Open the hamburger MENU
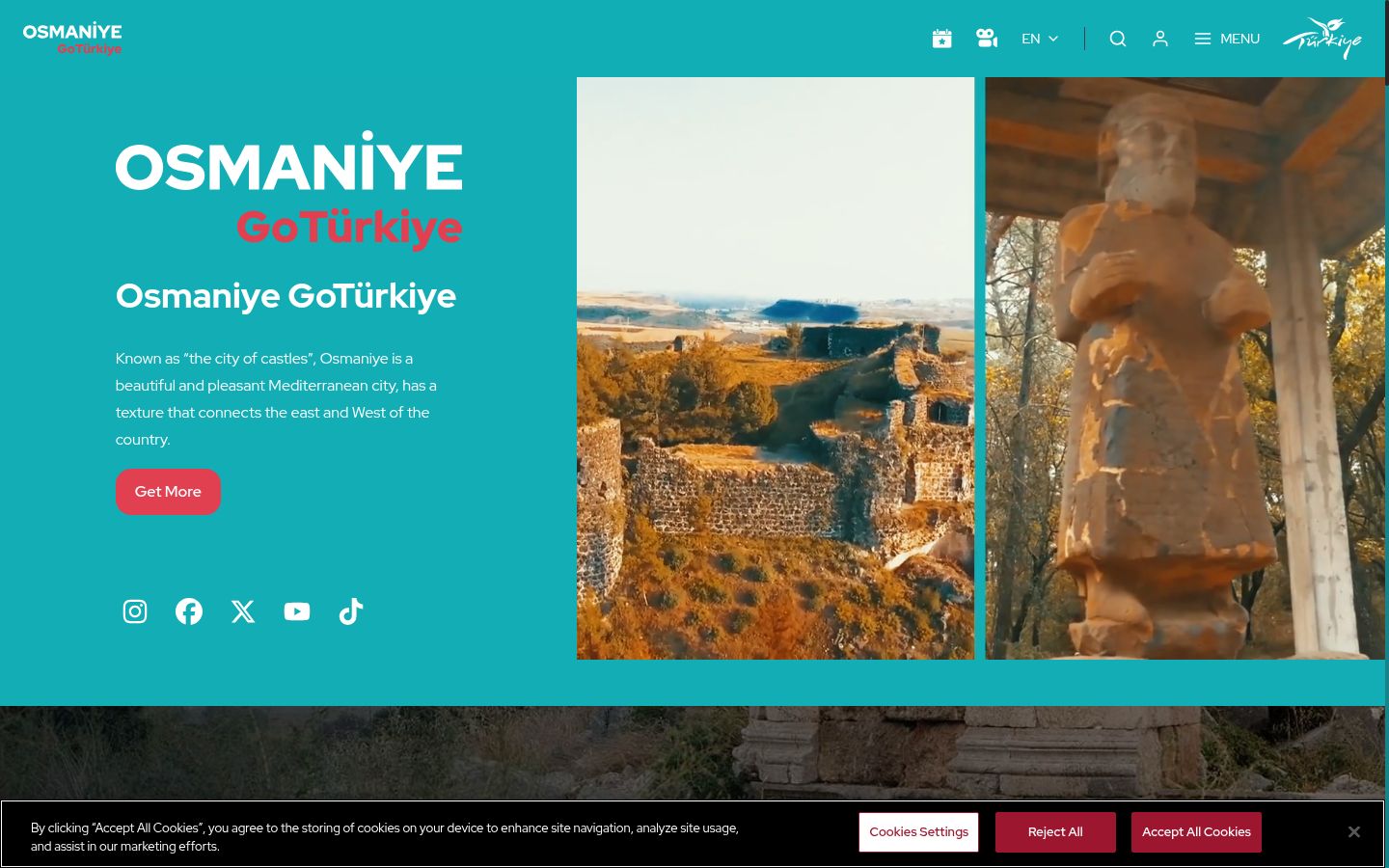1389x868 pixels. (x=1227, y=39)
